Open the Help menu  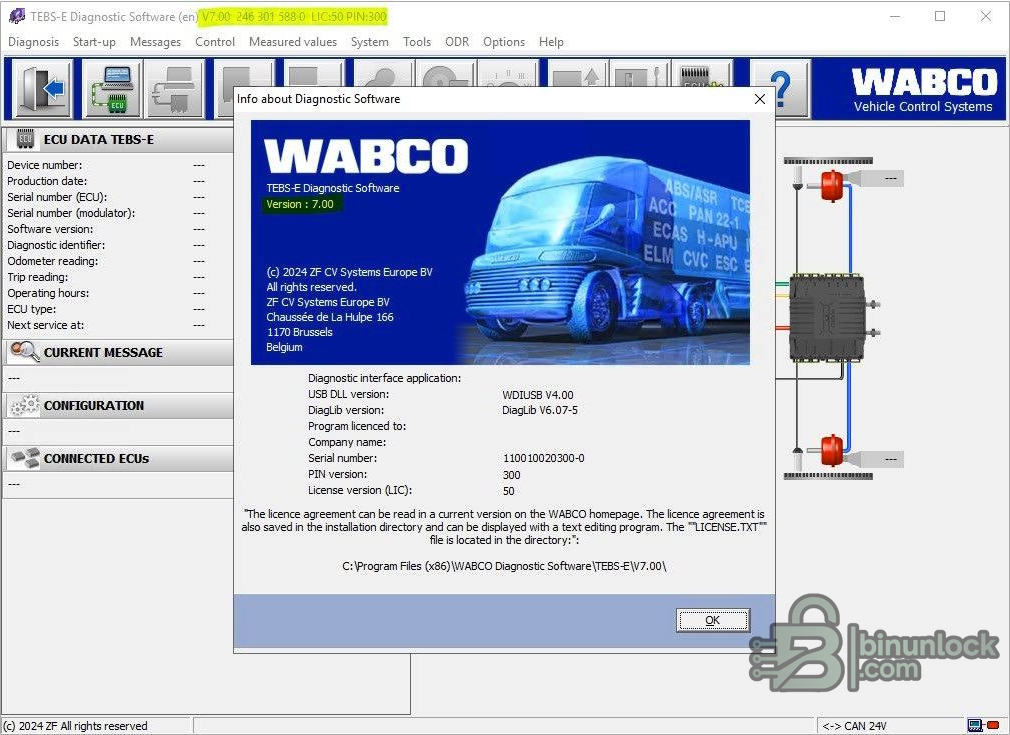click(x=551, y=42)
